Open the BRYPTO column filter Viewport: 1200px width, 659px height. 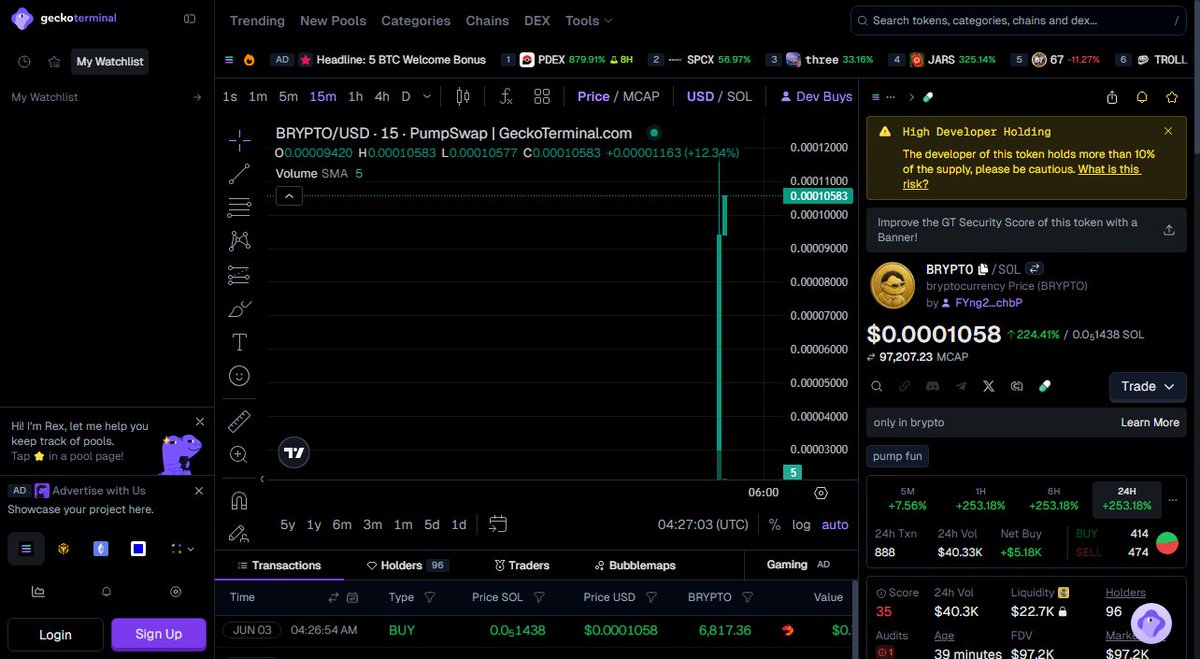747,597
